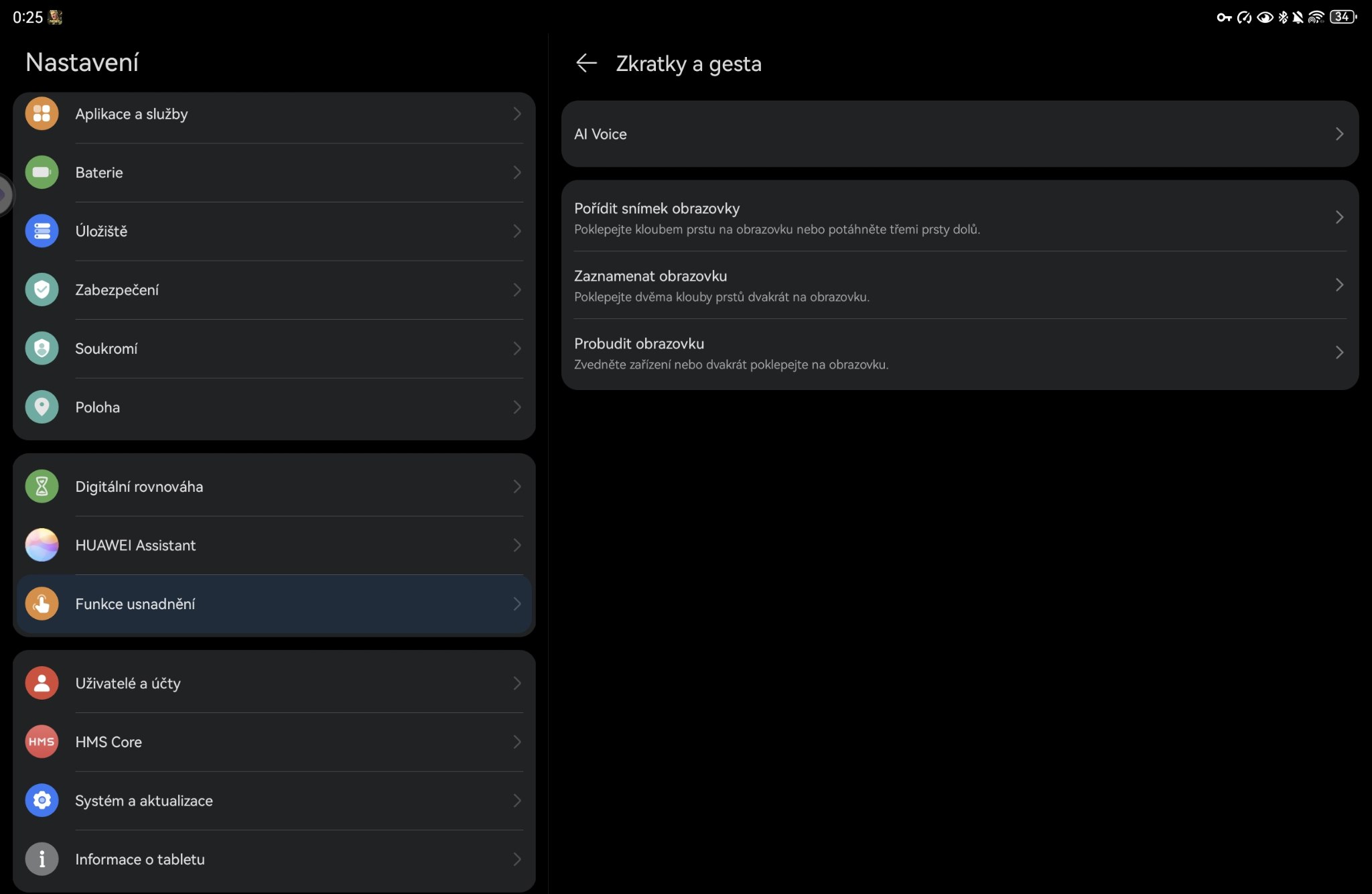Click the HUAWEI Assistant colorful icon
The height and width of the screenshot is (894, 1372).
coord(42,545)
